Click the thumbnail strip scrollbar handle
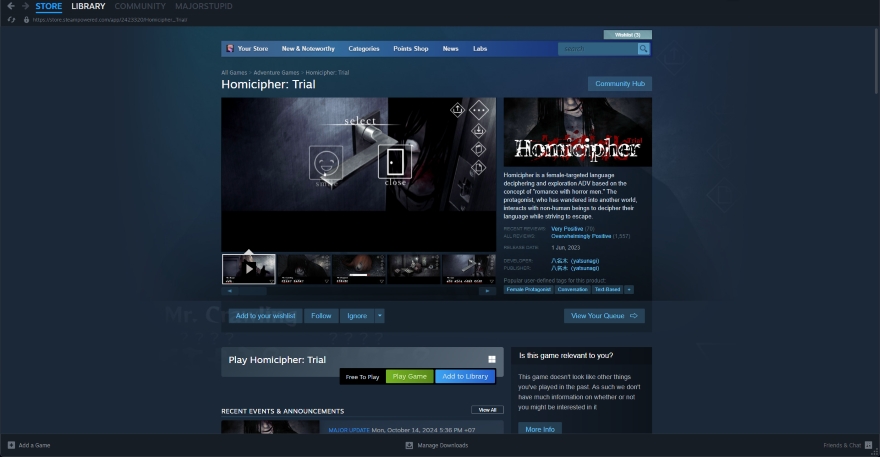 click(x=253, y=291)
